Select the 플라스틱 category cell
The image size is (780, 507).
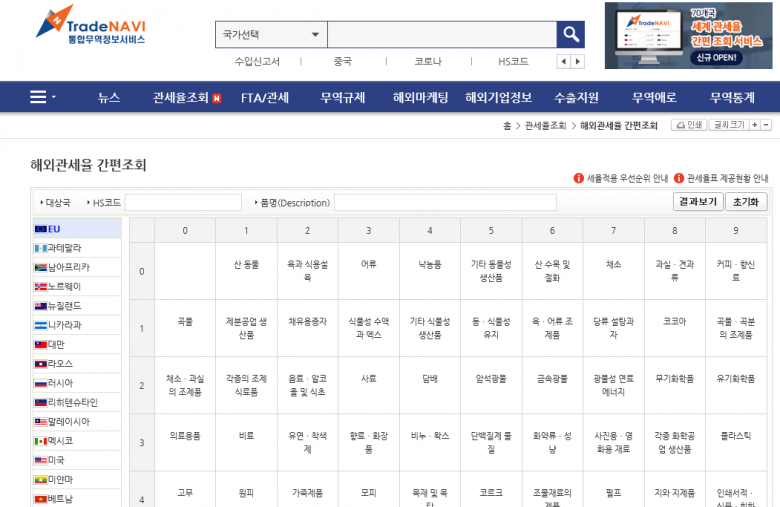[x=736, y=442]
